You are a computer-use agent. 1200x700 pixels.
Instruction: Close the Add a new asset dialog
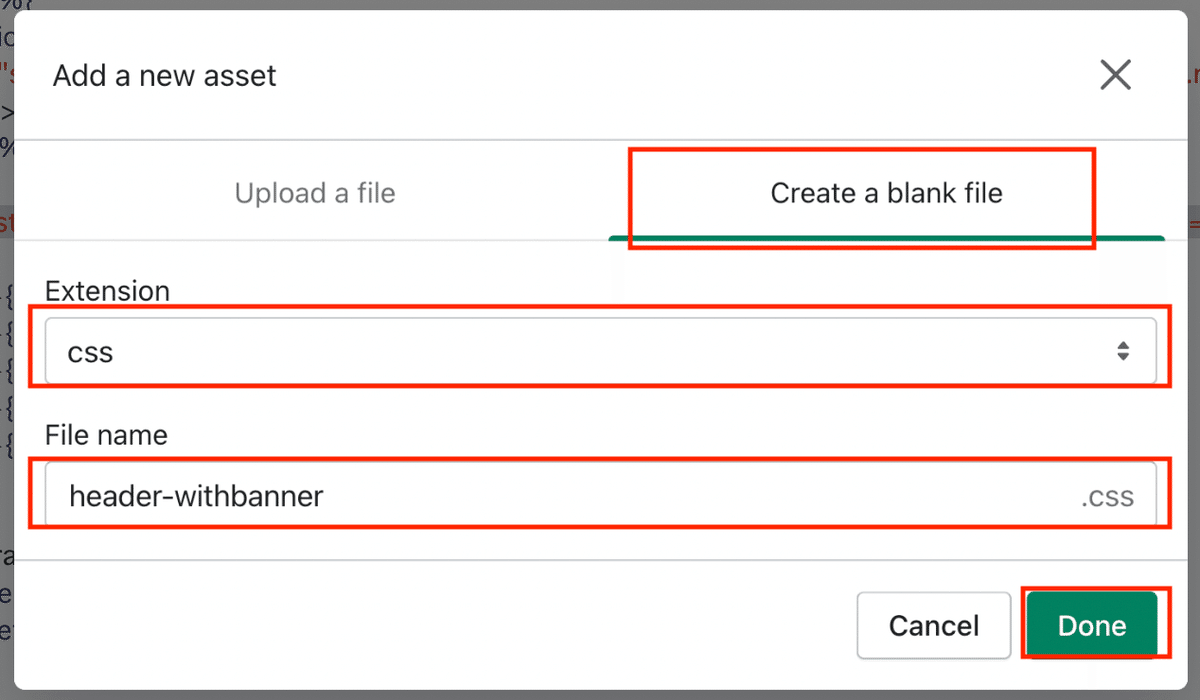pyautogui.click(x=1115, y=75)
